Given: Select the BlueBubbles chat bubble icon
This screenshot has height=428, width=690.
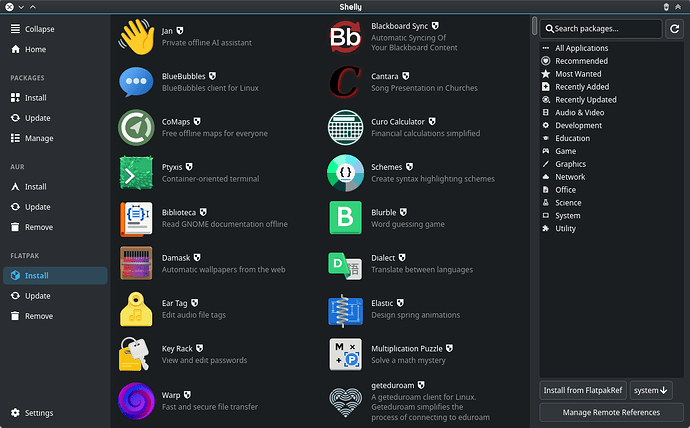Looking at the screenshot, I should click(x=136, y=82).
